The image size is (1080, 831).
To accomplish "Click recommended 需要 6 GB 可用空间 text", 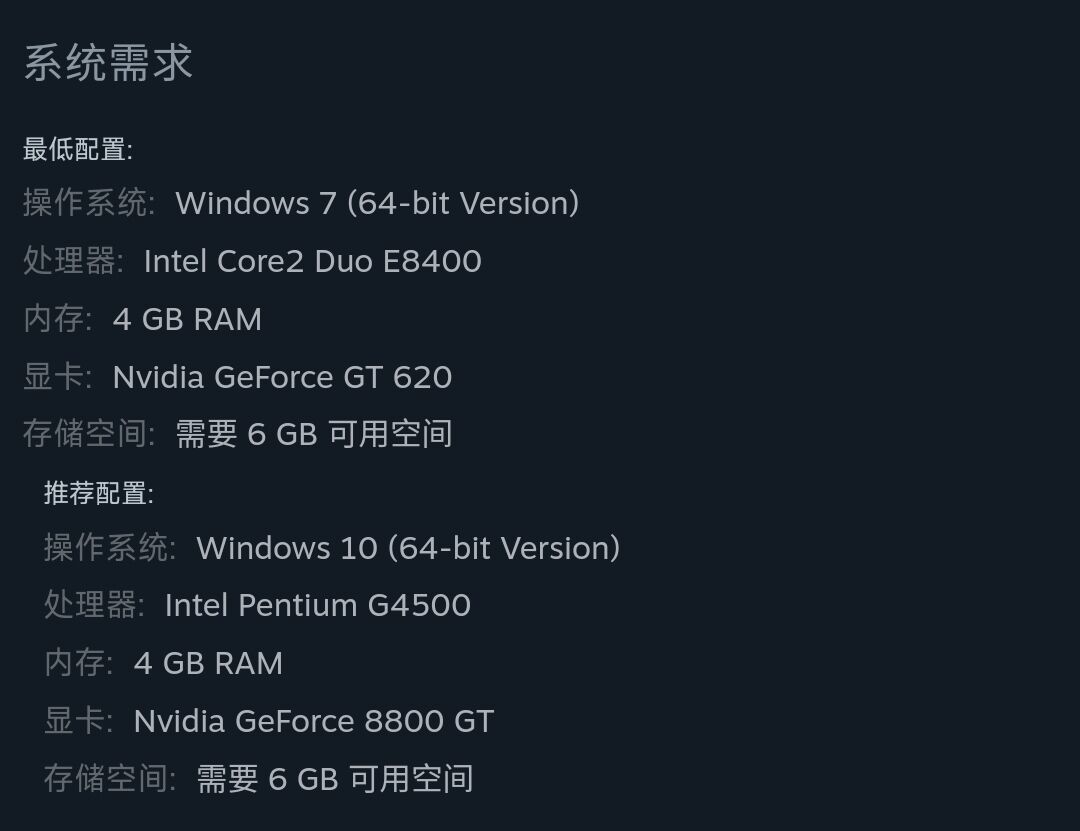I will 335,779.
